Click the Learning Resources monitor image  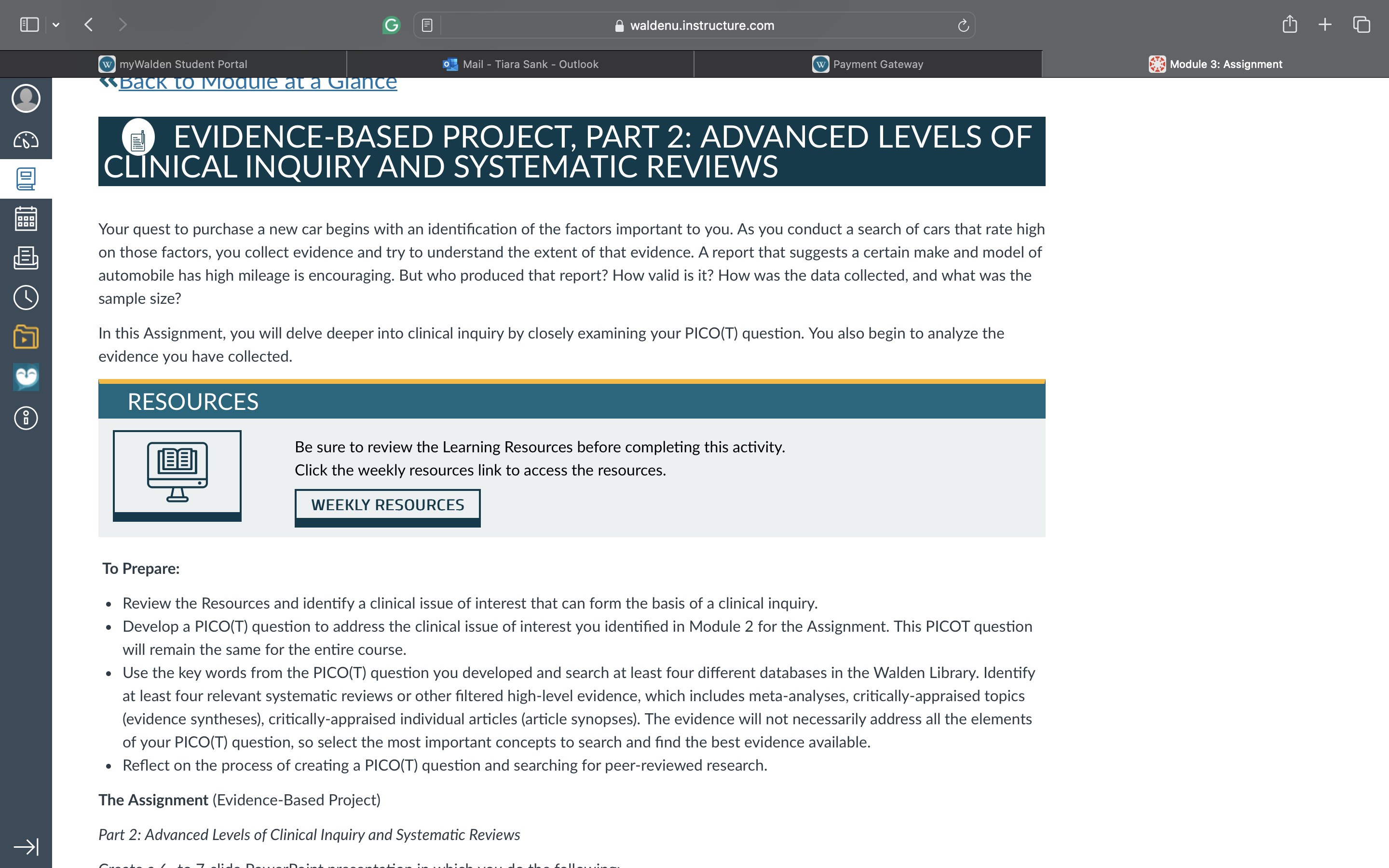[177, 475]
